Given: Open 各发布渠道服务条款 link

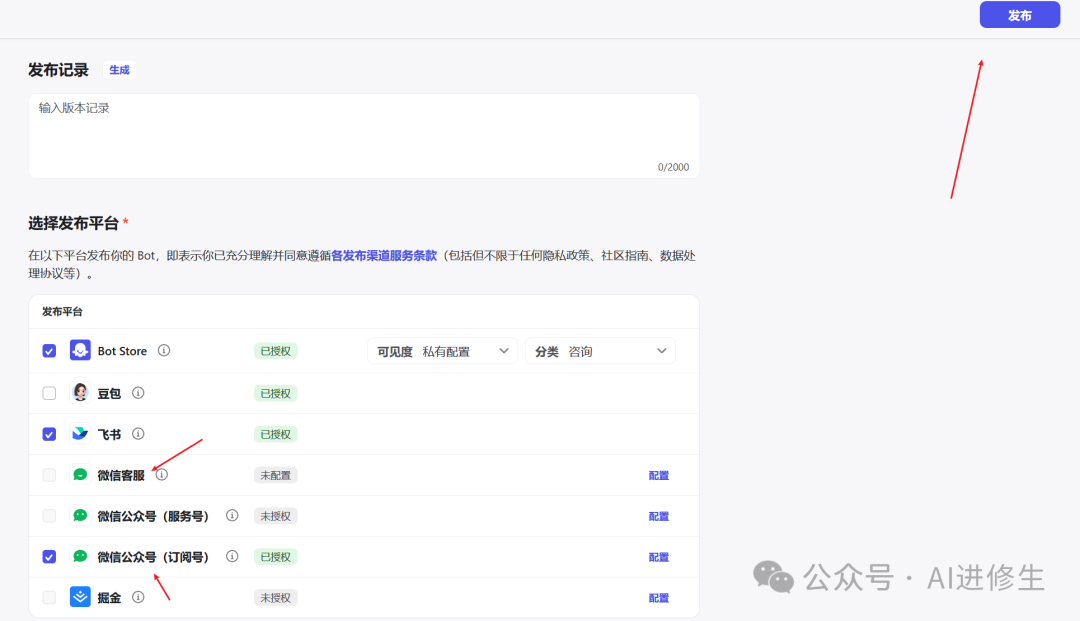Looking at the screenshot, I should 384,256.
